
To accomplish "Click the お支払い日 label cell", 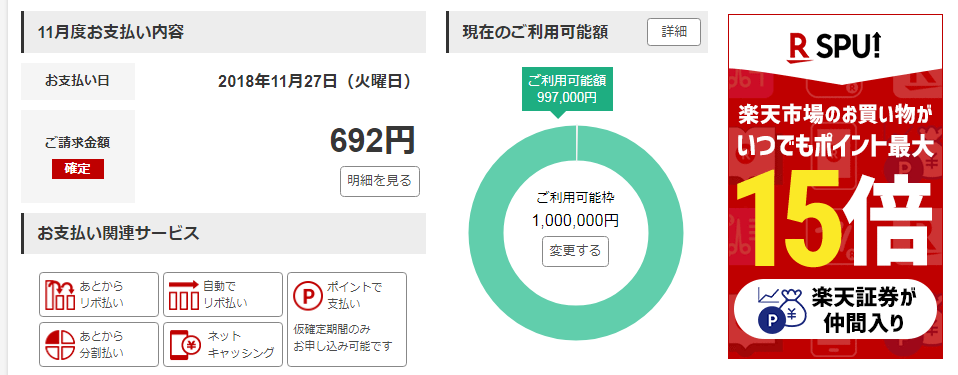I will (x=78, y=81).
